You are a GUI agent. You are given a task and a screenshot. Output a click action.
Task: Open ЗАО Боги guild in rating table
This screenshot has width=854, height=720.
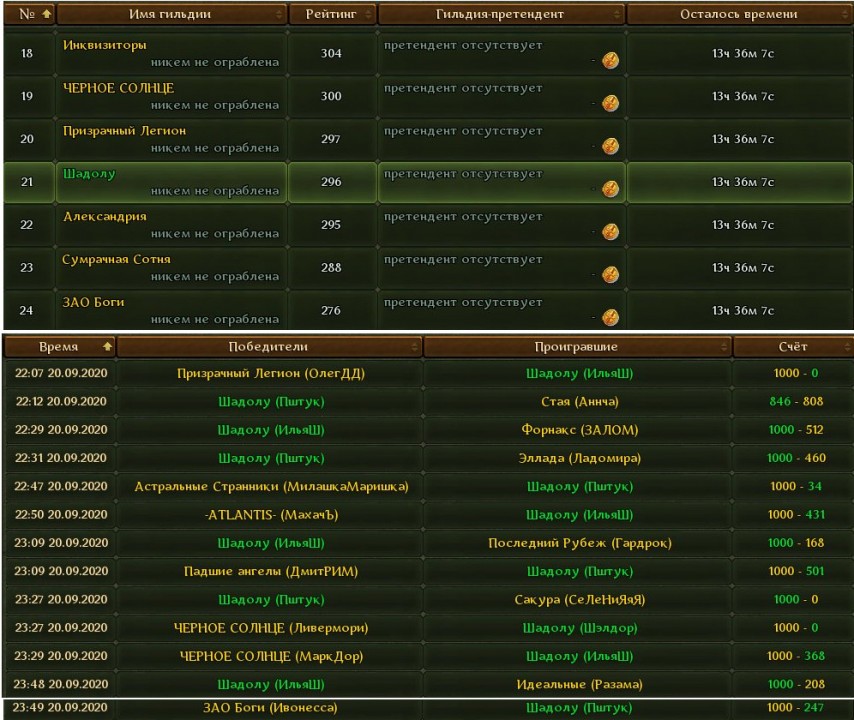(93, 302)
